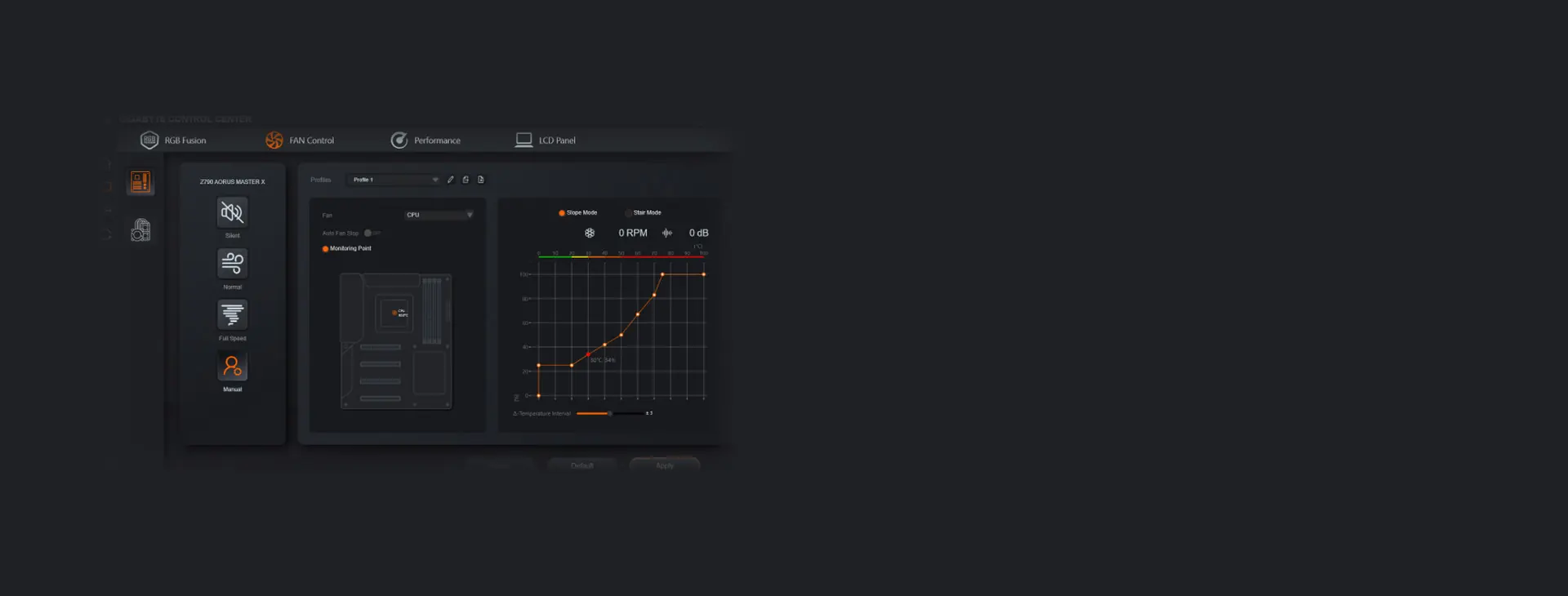Open the CPU fan selection dropdown
The width and height of the screenshot is (1568, 596).
(439, 215)
